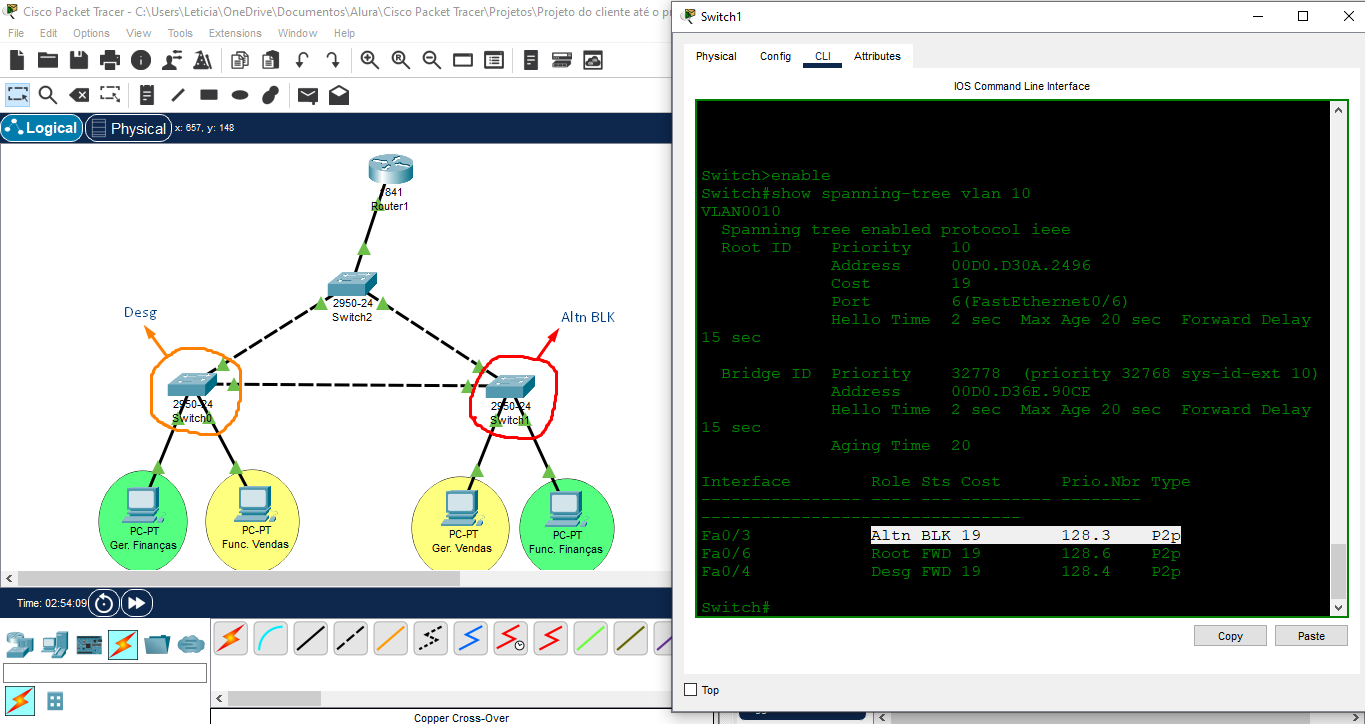Enable the Top checkbox in Switch1 window
Image resolution: width=1365 pixels, height=724 pixels.
point(690,690)
